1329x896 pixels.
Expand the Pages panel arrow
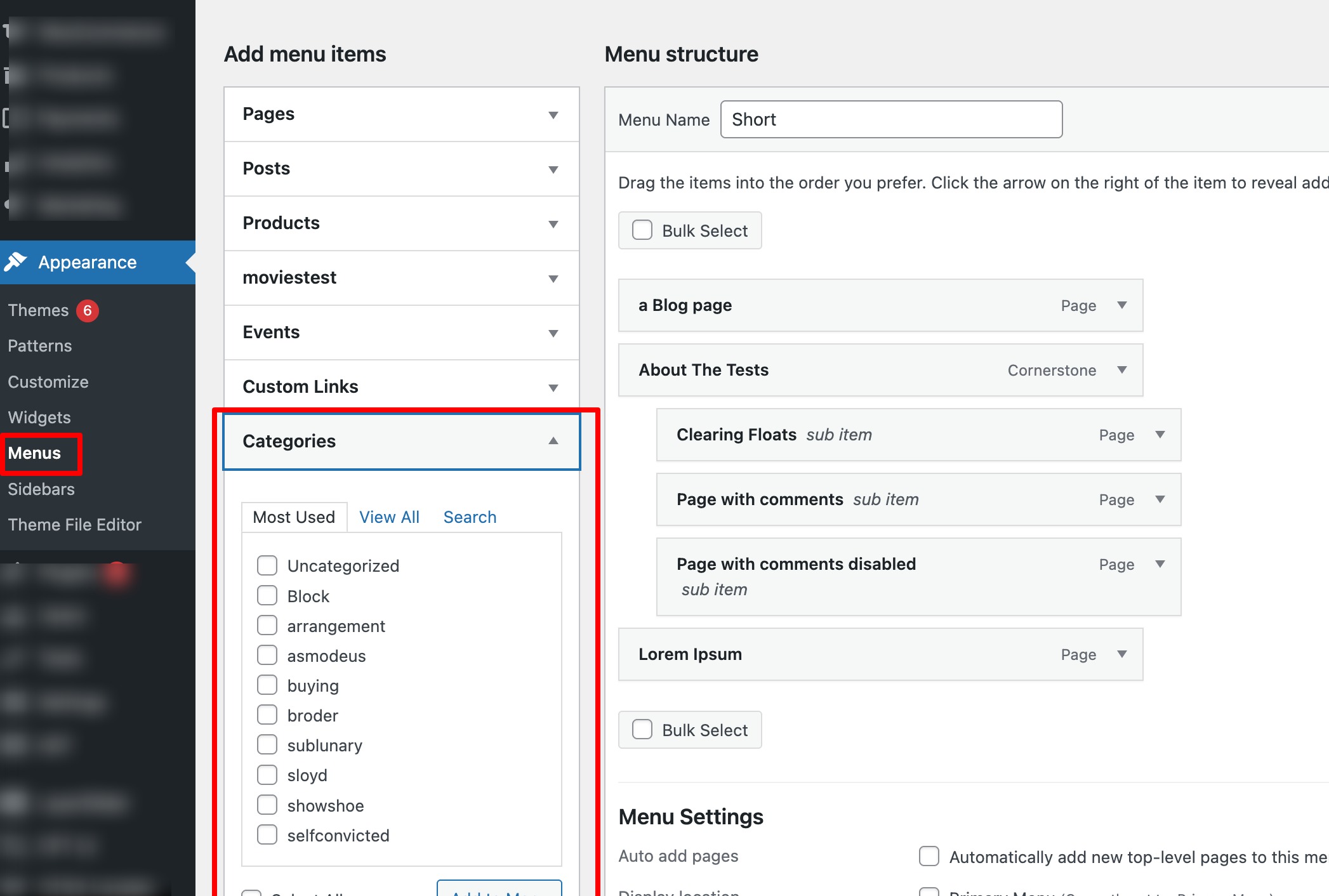coord(553,115)
